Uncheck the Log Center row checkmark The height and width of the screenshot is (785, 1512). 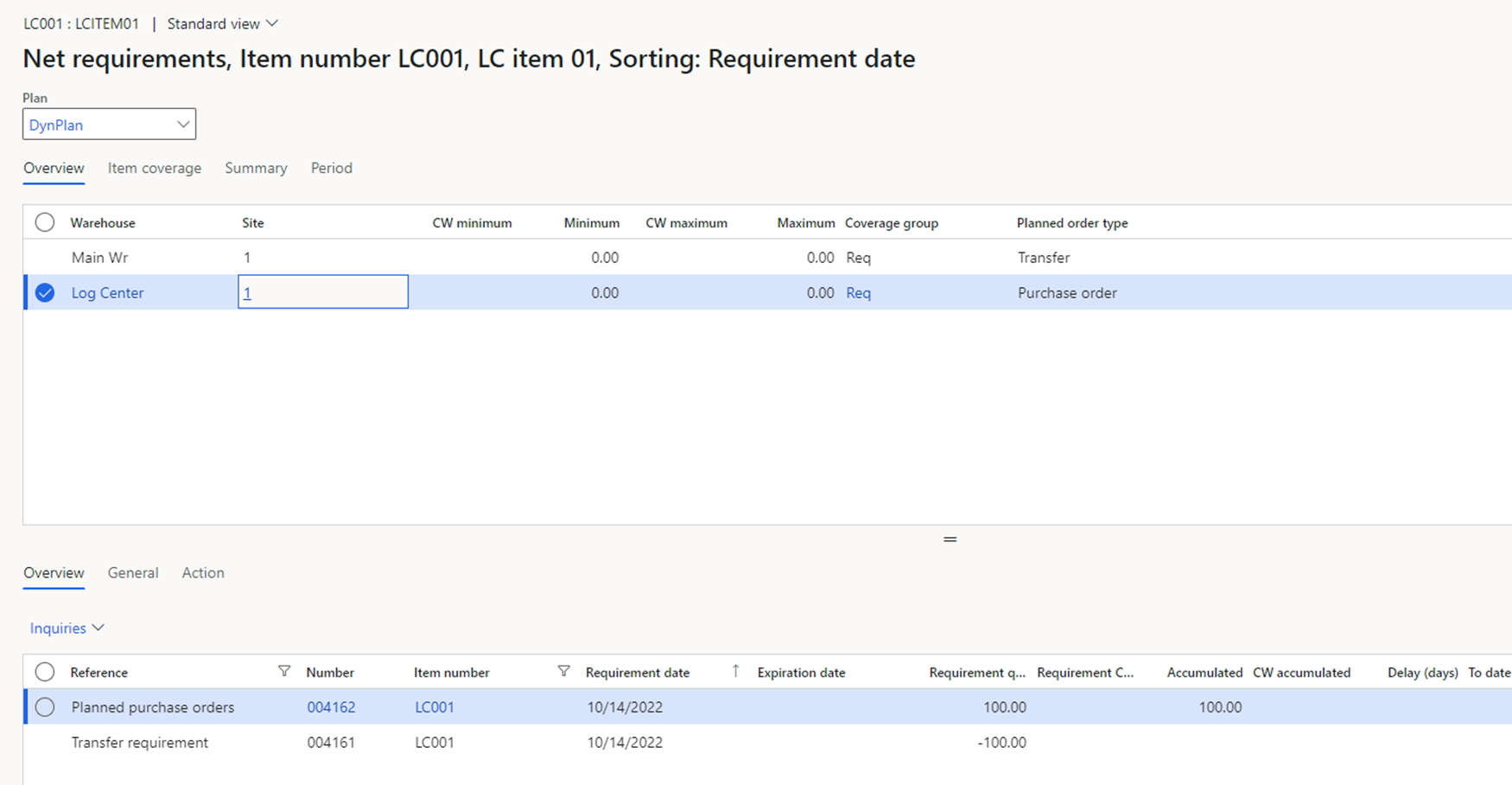point(45,293)
